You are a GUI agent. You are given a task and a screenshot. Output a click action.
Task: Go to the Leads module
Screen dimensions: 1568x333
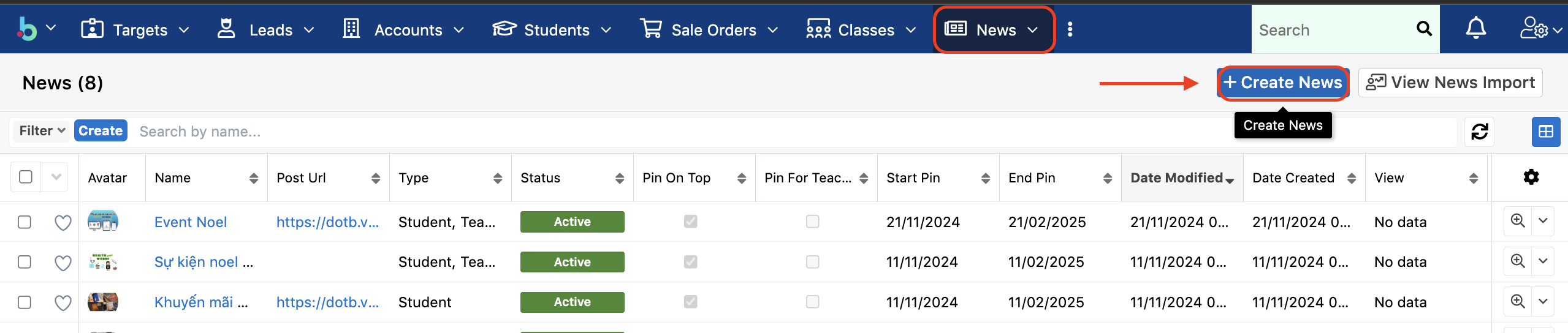270,30
